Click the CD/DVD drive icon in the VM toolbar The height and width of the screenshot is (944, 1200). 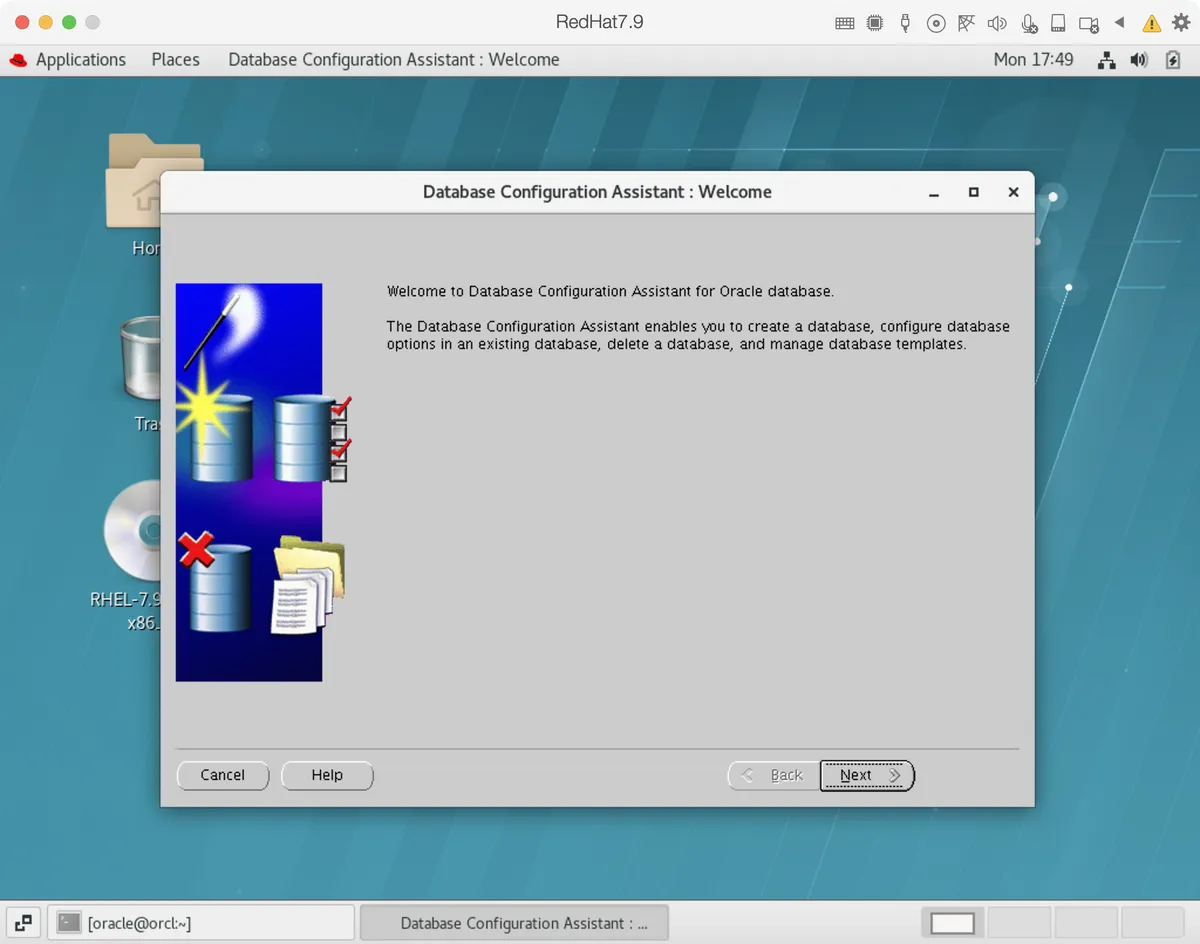936,22
